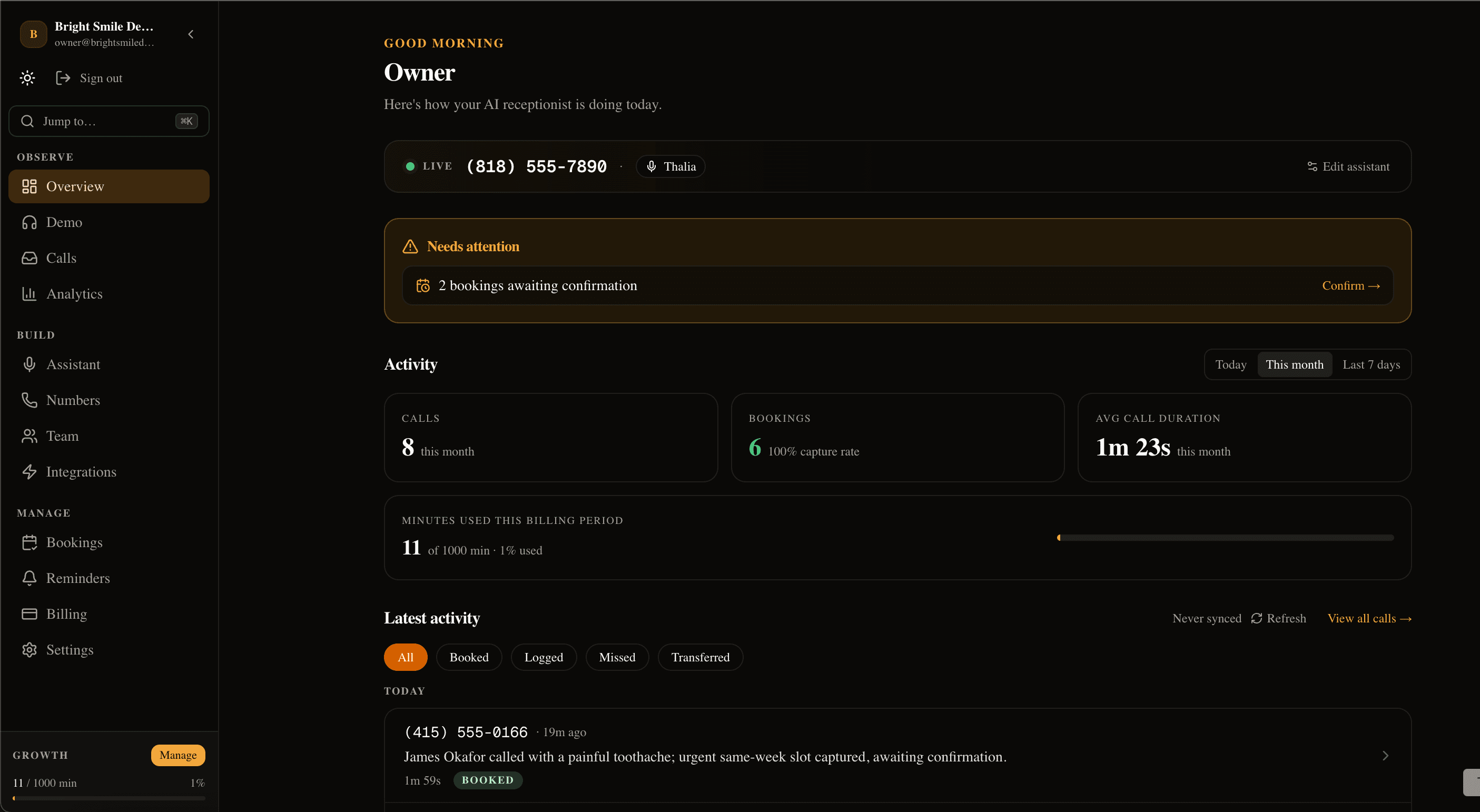Click the Reminders bell icon
1480x812 pixels.
29,578
